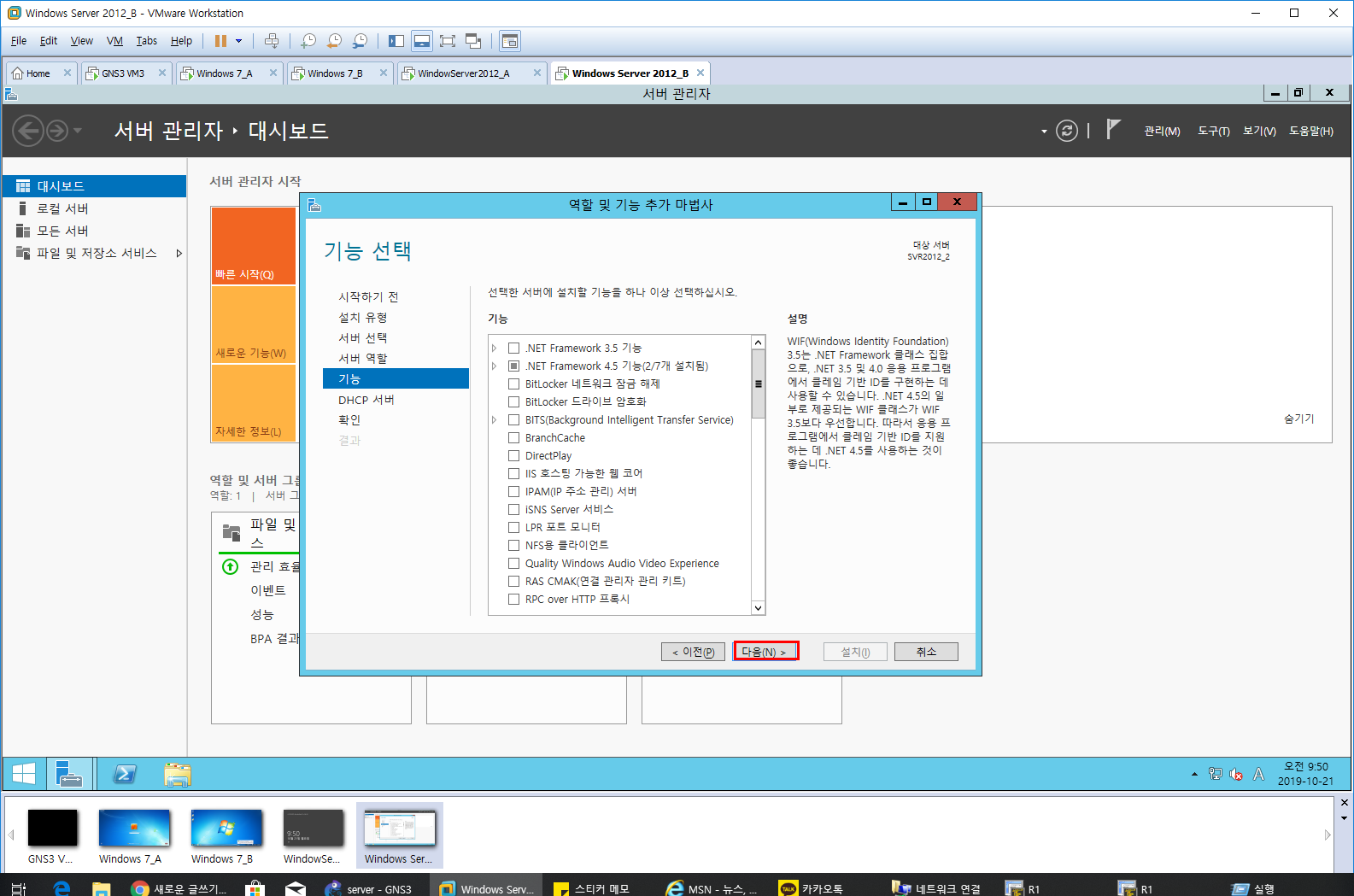Open File Explorer on guest taskbar
Image resolution: width=1354 pixels, height=896 pixels.
click(x=177, y=774)
